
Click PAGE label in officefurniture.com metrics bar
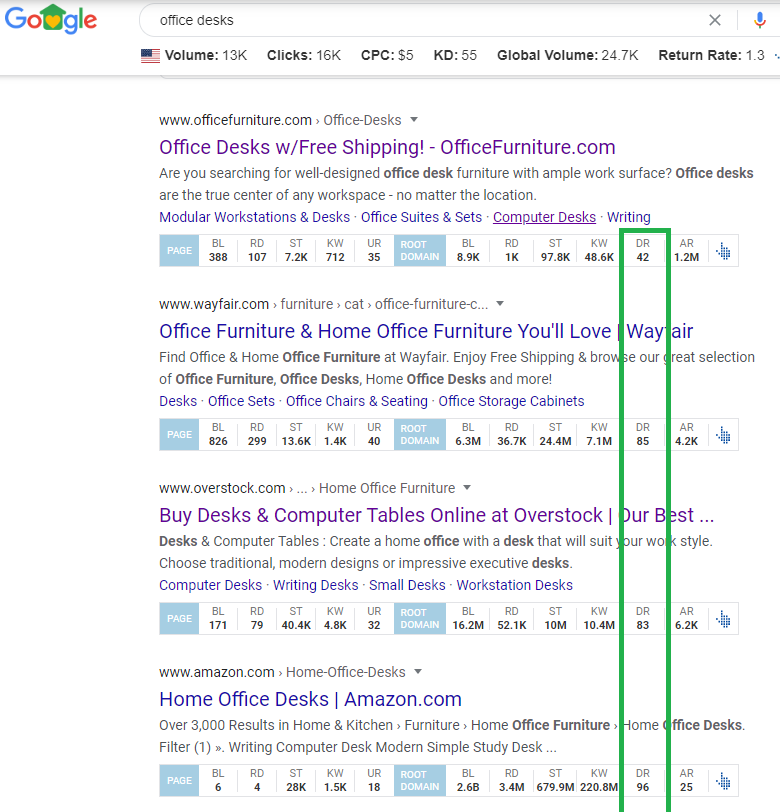point(179,251)
